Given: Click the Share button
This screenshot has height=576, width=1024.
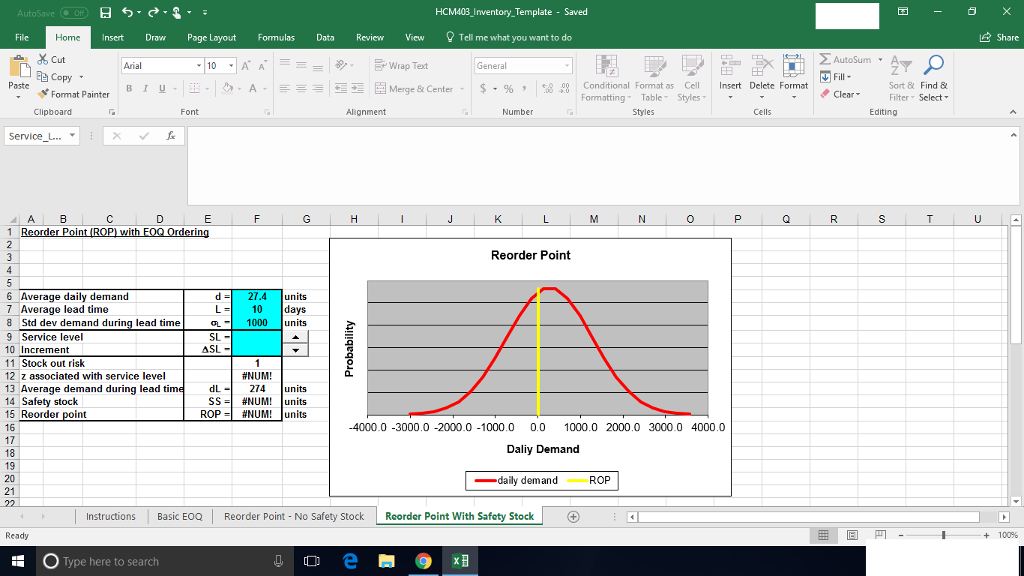Looking at the screenshot, I should pos(999,37).
